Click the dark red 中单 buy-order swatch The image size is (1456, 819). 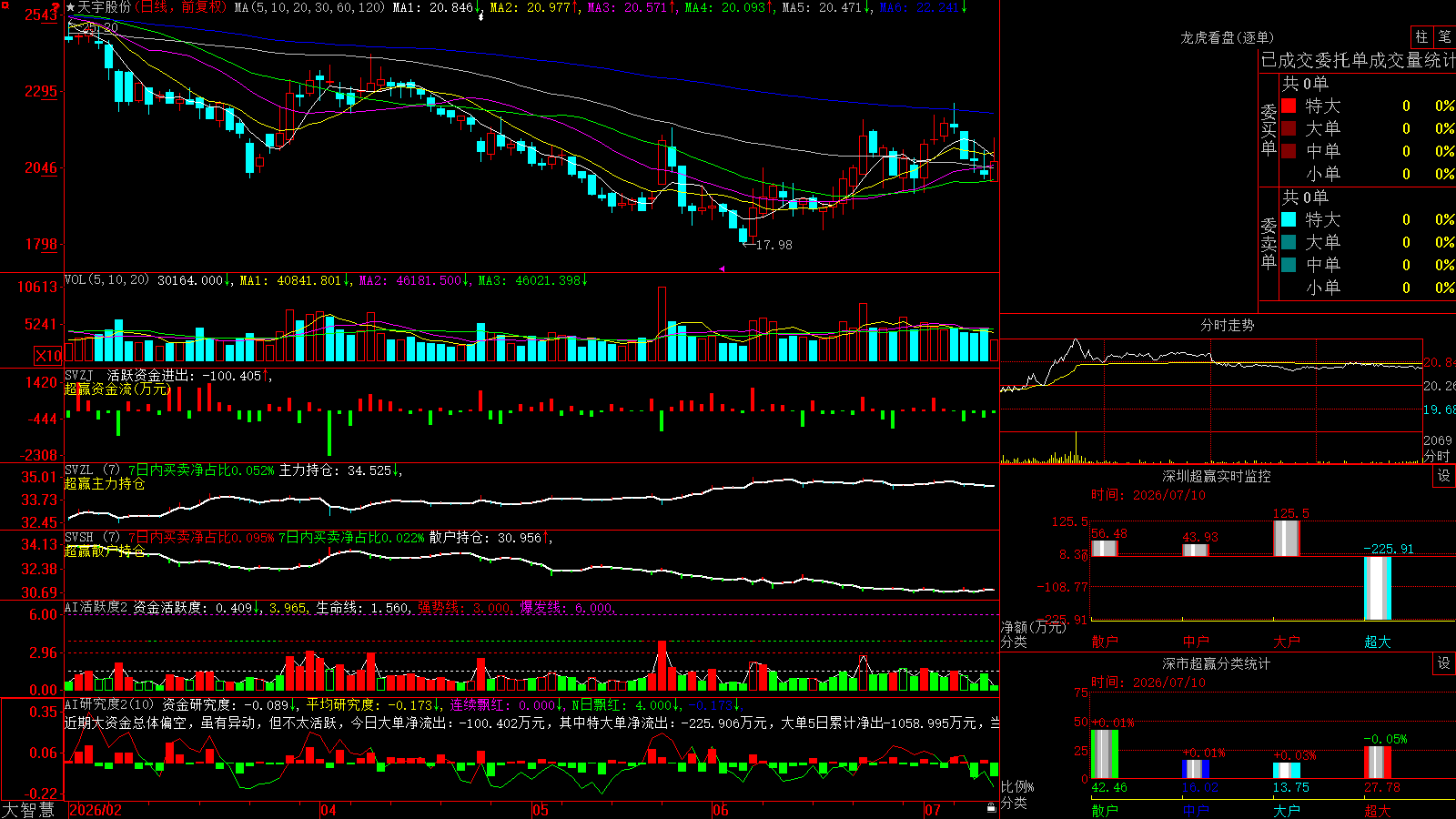pyautogui.click(x=1289, y=151)
